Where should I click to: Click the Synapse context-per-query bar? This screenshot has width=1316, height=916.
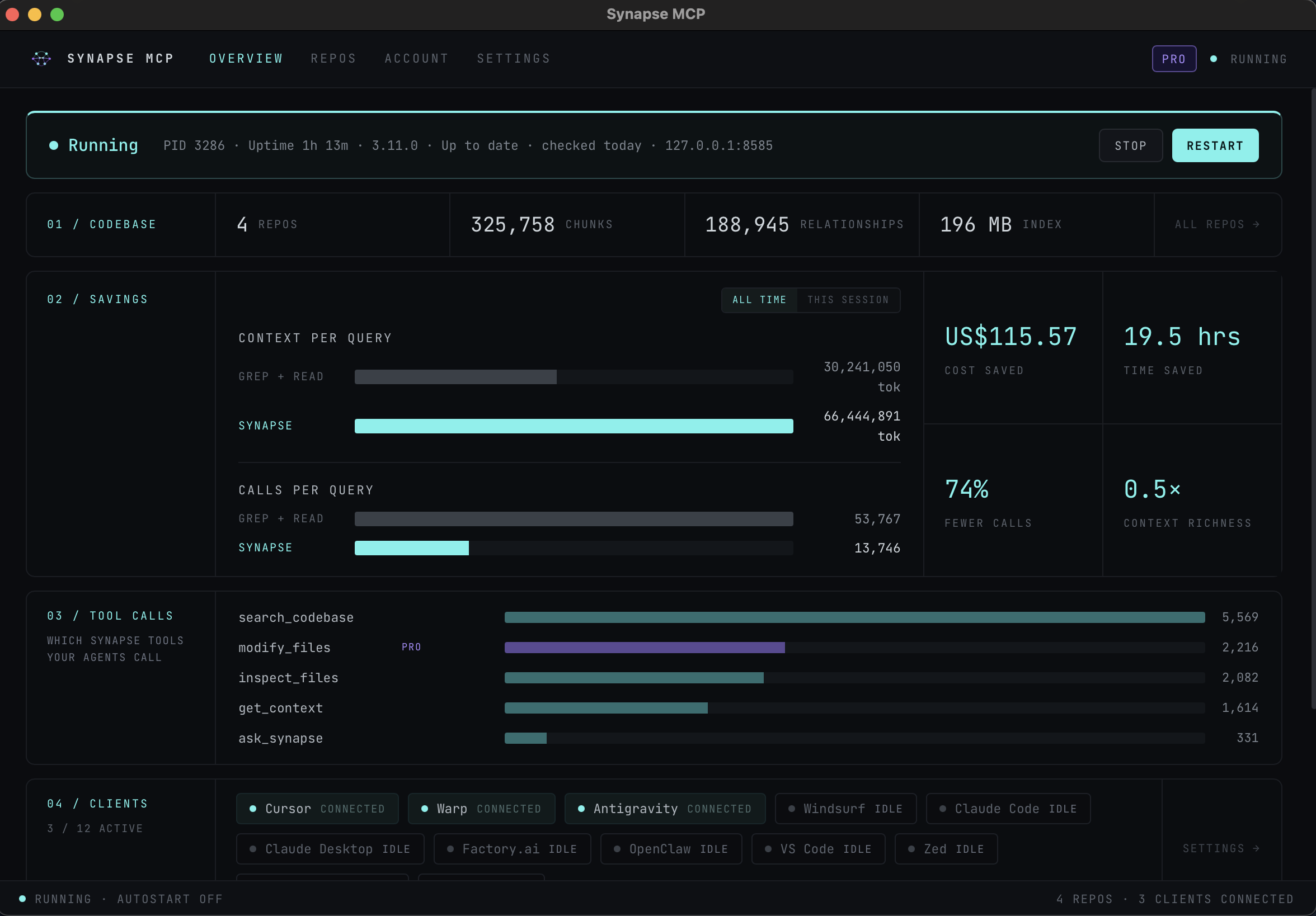coord(574,426)
